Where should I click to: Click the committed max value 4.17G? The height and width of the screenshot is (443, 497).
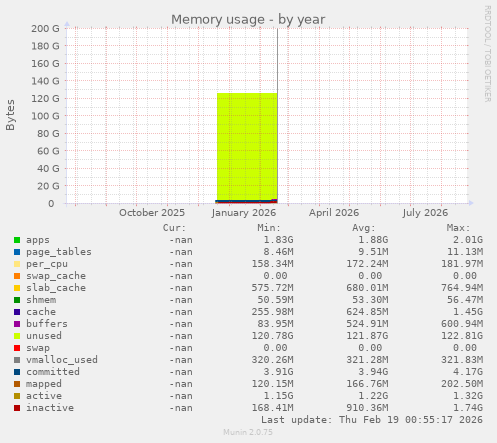pos(468,372)
